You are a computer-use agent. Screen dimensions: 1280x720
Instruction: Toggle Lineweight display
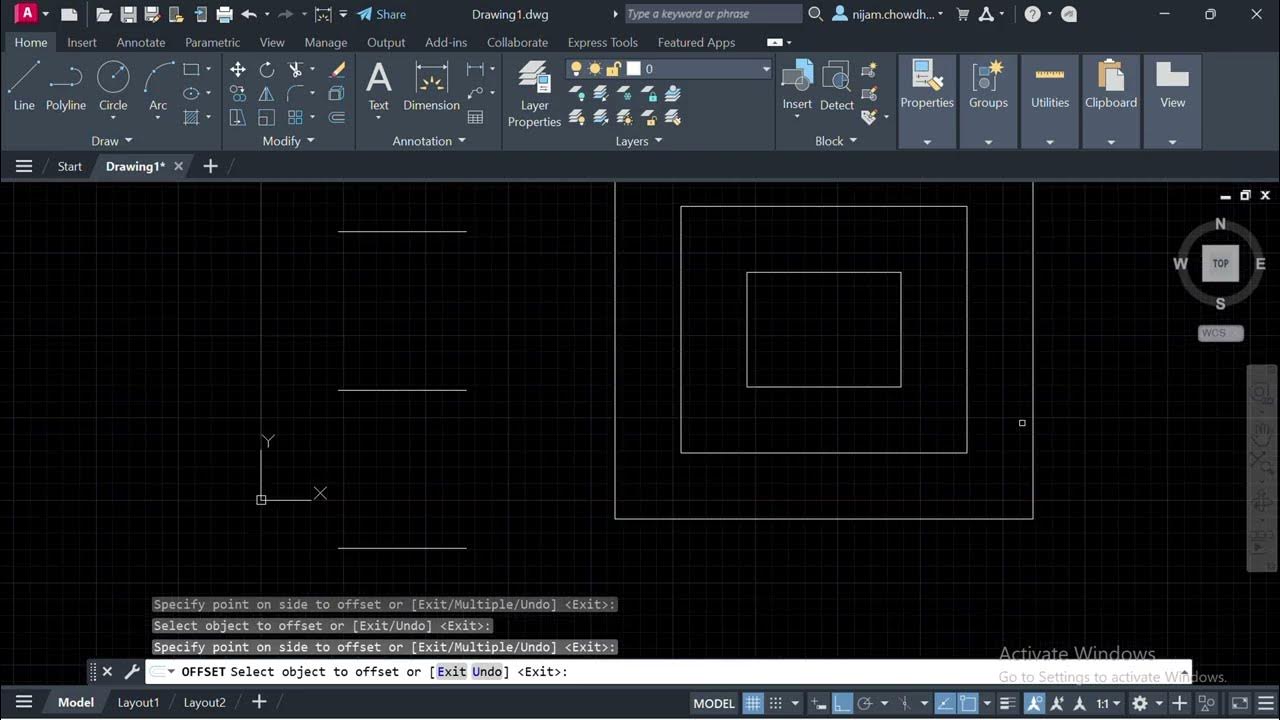1008,703
